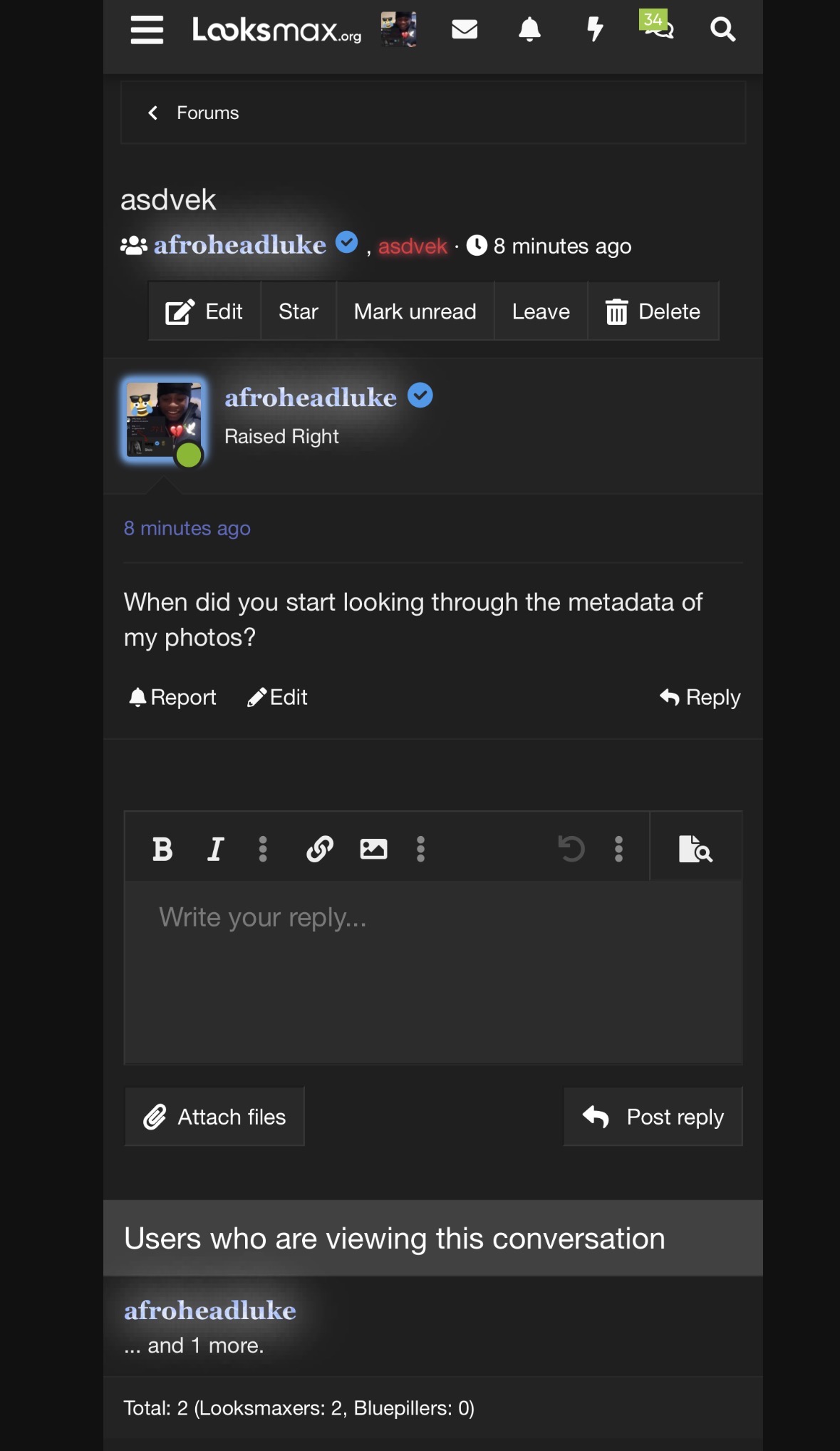The height and width of the screenshot is (1451, 840).
Task: Click the preview document icon in editor
Action: click(x=696, y=849)
